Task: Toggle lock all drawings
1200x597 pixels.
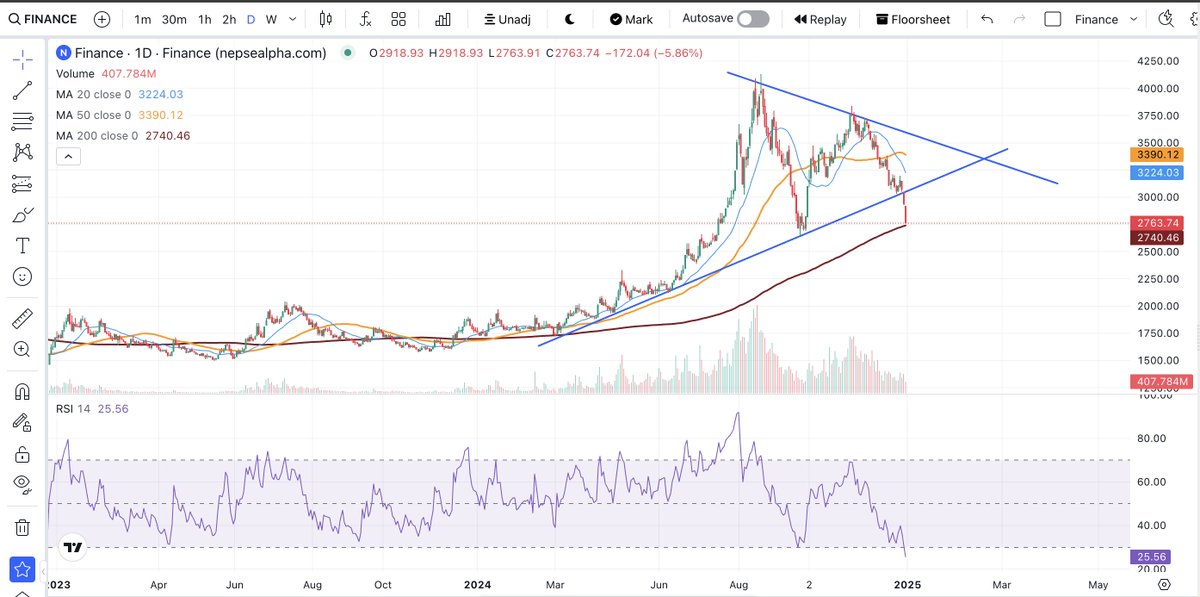Action: point(22,453)
